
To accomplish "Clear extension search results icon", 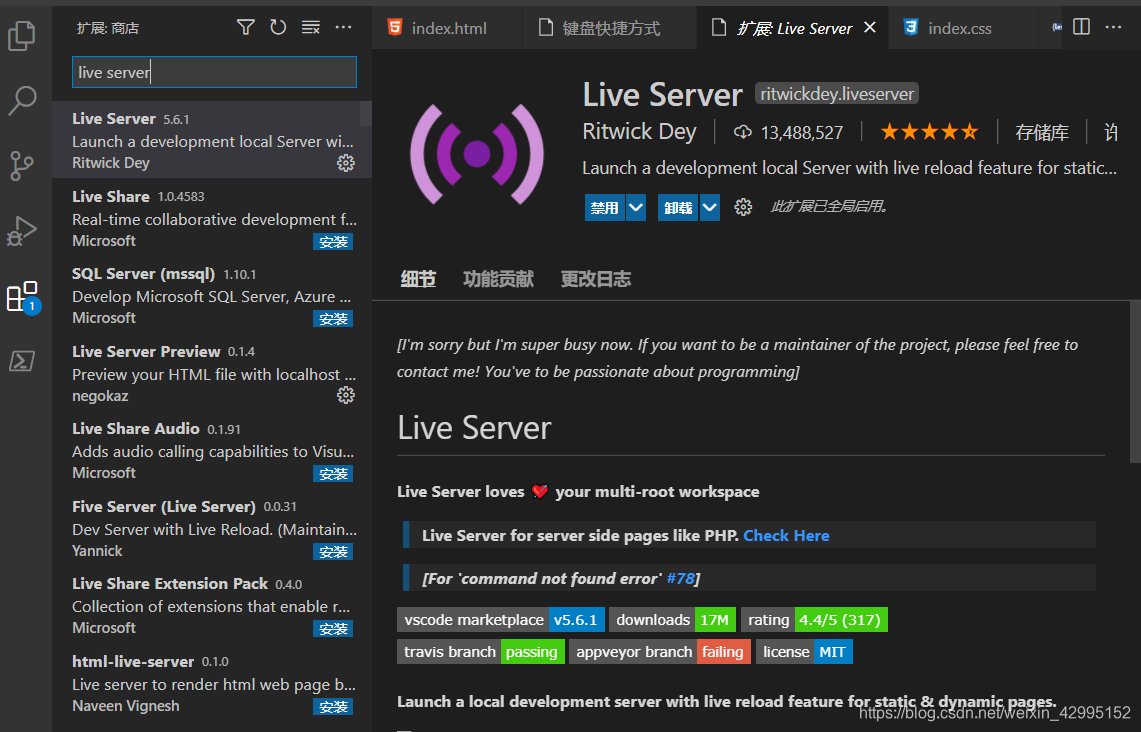I will pos(311,28).
